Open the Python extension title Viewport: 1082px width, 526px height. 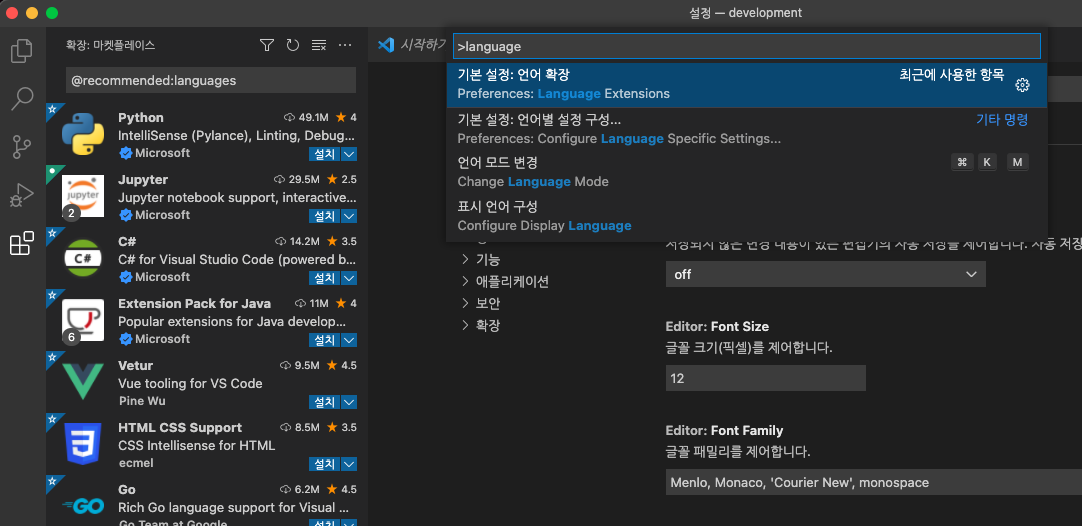click(141, 117)
